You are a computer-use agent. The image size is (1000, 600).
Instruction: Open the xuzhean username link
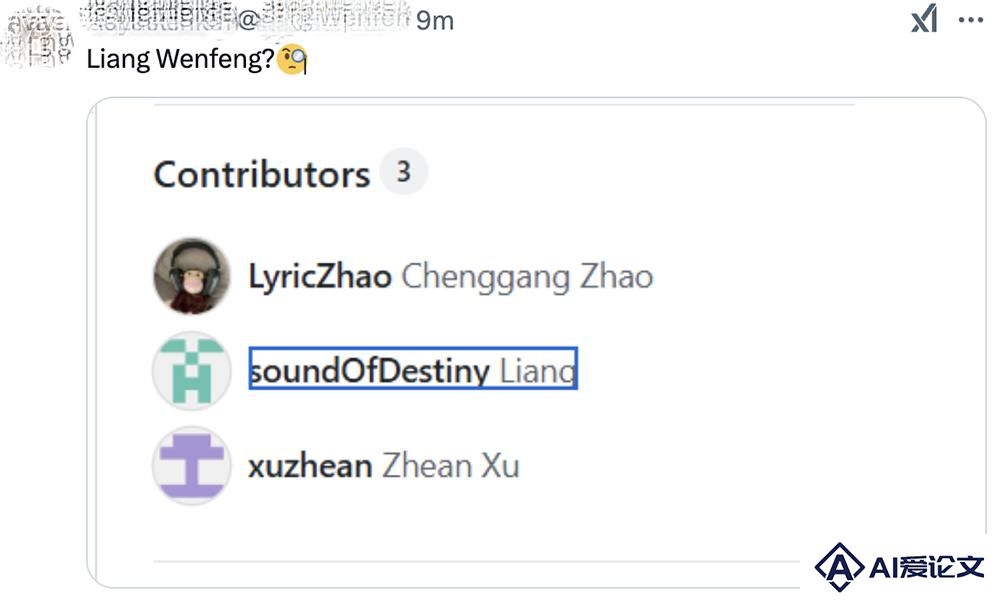(310, 465)
